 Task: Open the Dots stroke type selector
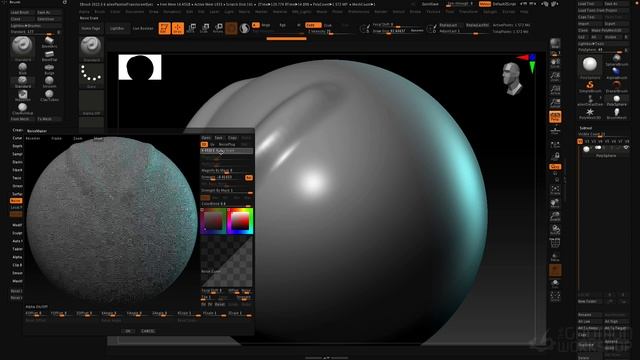pyautogui.click(x=91, y=76)
